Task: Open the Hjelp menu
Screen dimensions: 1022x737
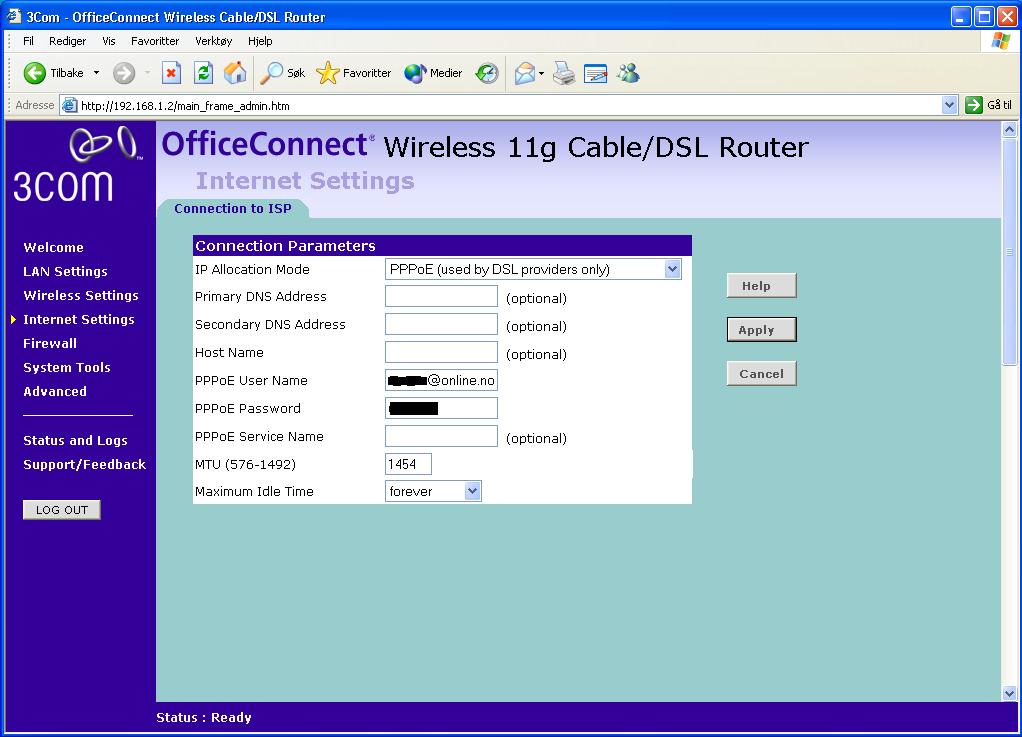Action: click(x=260, y=41)
